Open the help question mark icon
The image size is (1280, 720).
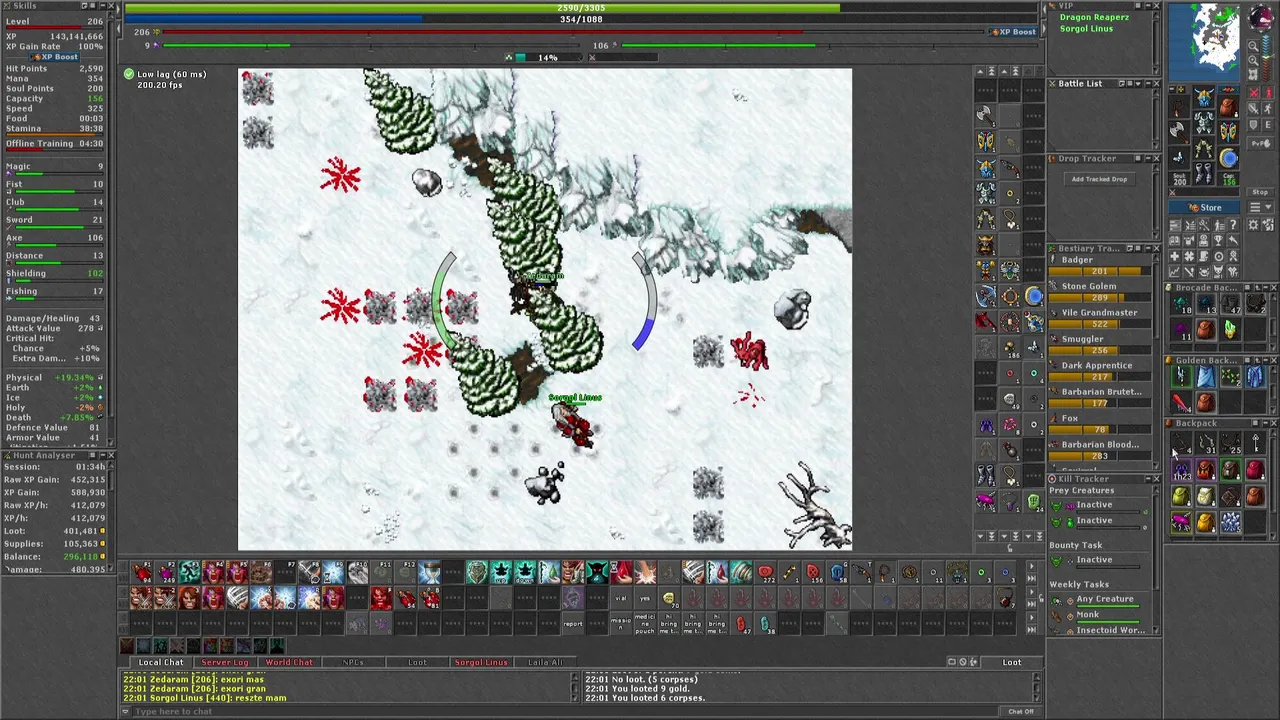(1233, 224)
